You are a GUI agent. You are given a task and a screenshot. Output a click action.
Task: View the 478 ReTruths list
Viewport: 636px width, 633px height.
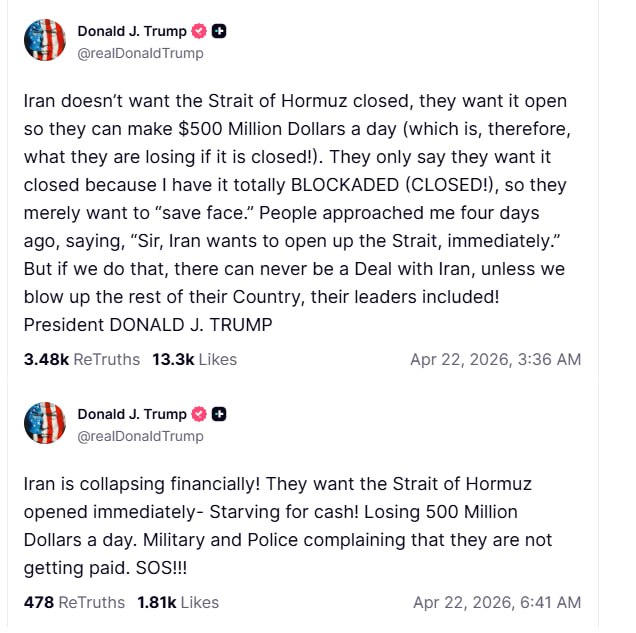click(74, 602)
